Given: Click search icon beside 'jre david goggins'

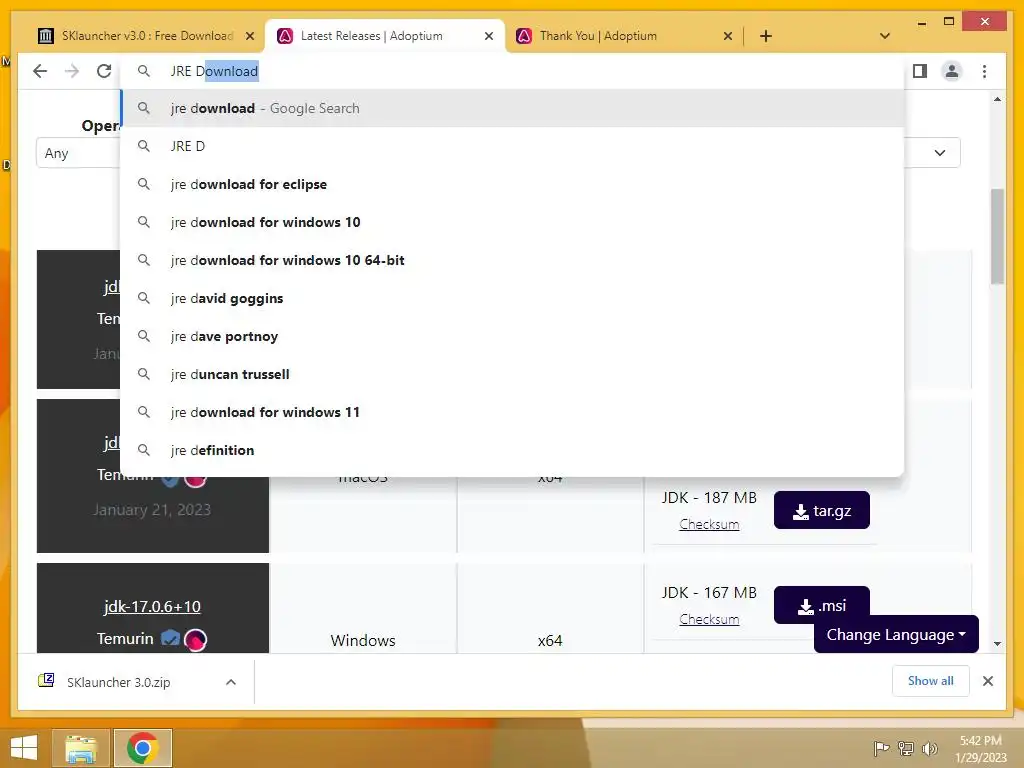Looking at the screenshot, I should tap(144, 298).
